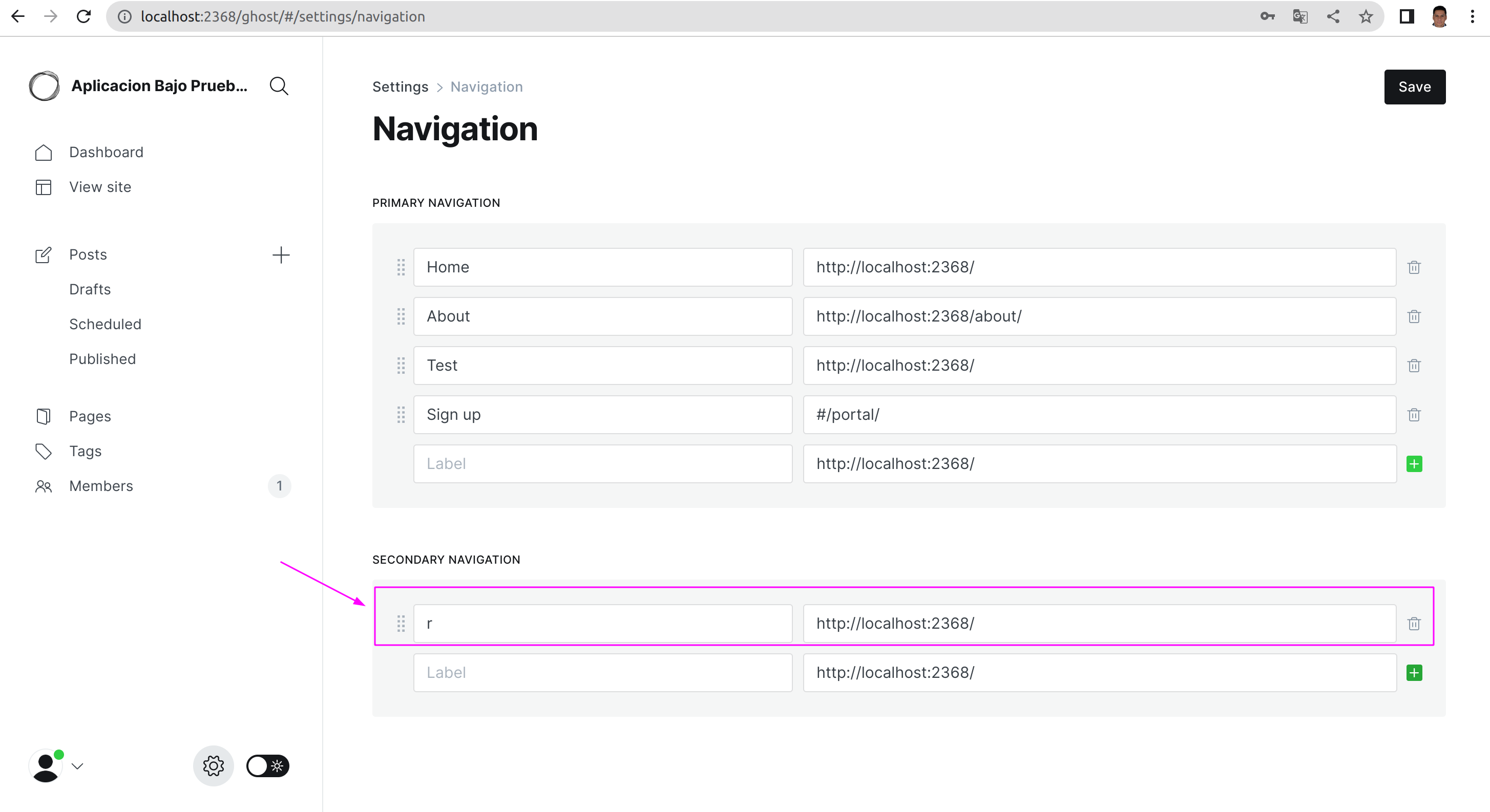The width and height of the screenshot is (1490, 812).
Task: Grab drag handle for About item
Action: tap(401, 316)
